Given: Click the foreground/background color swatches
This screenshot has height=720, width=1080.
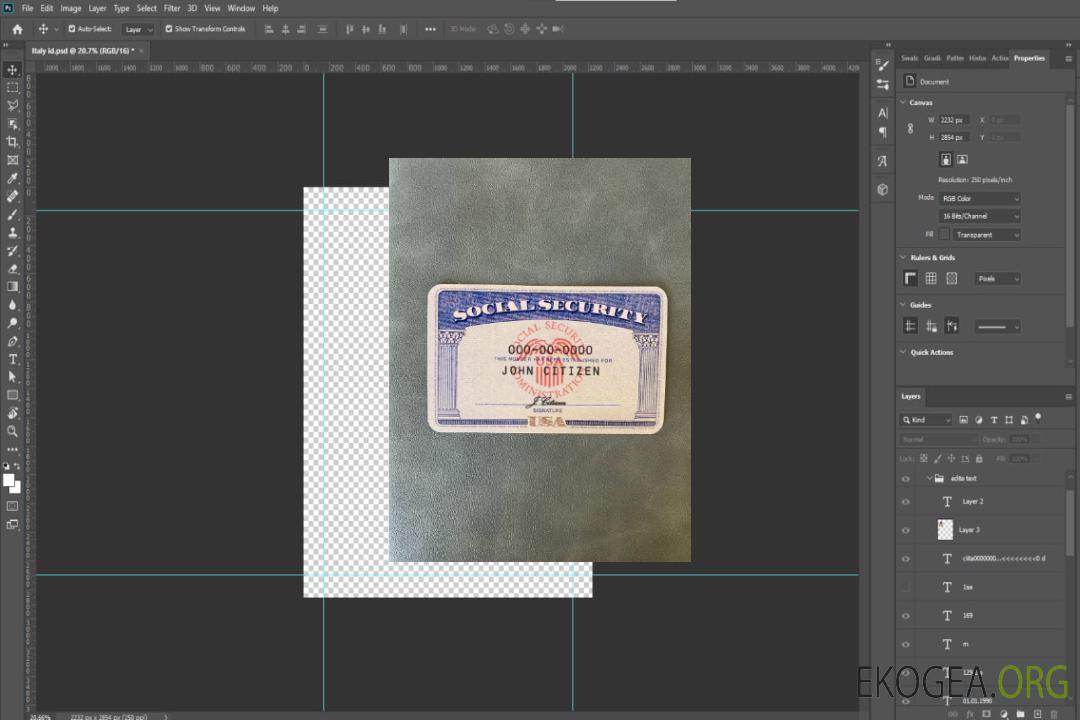Looking at the screenshot, I should 12,483.
